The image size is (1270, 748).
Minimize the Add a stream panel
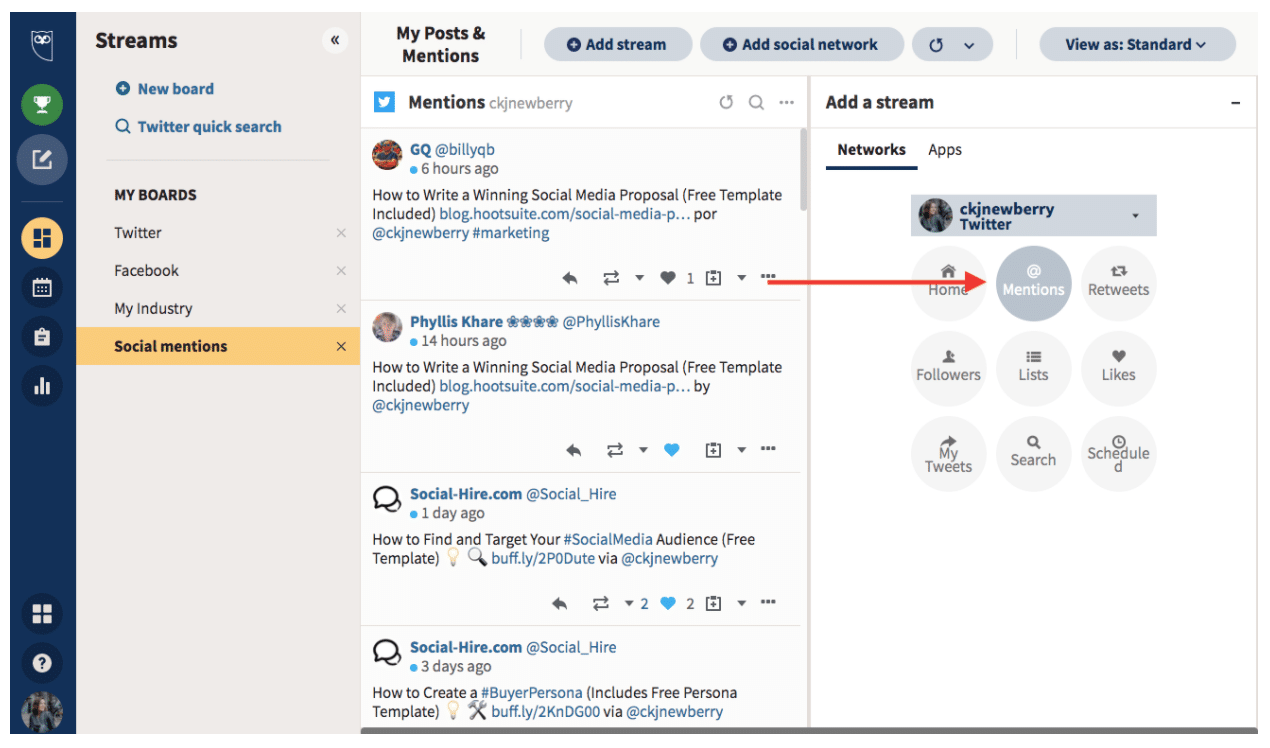(x=1236, y=103)
